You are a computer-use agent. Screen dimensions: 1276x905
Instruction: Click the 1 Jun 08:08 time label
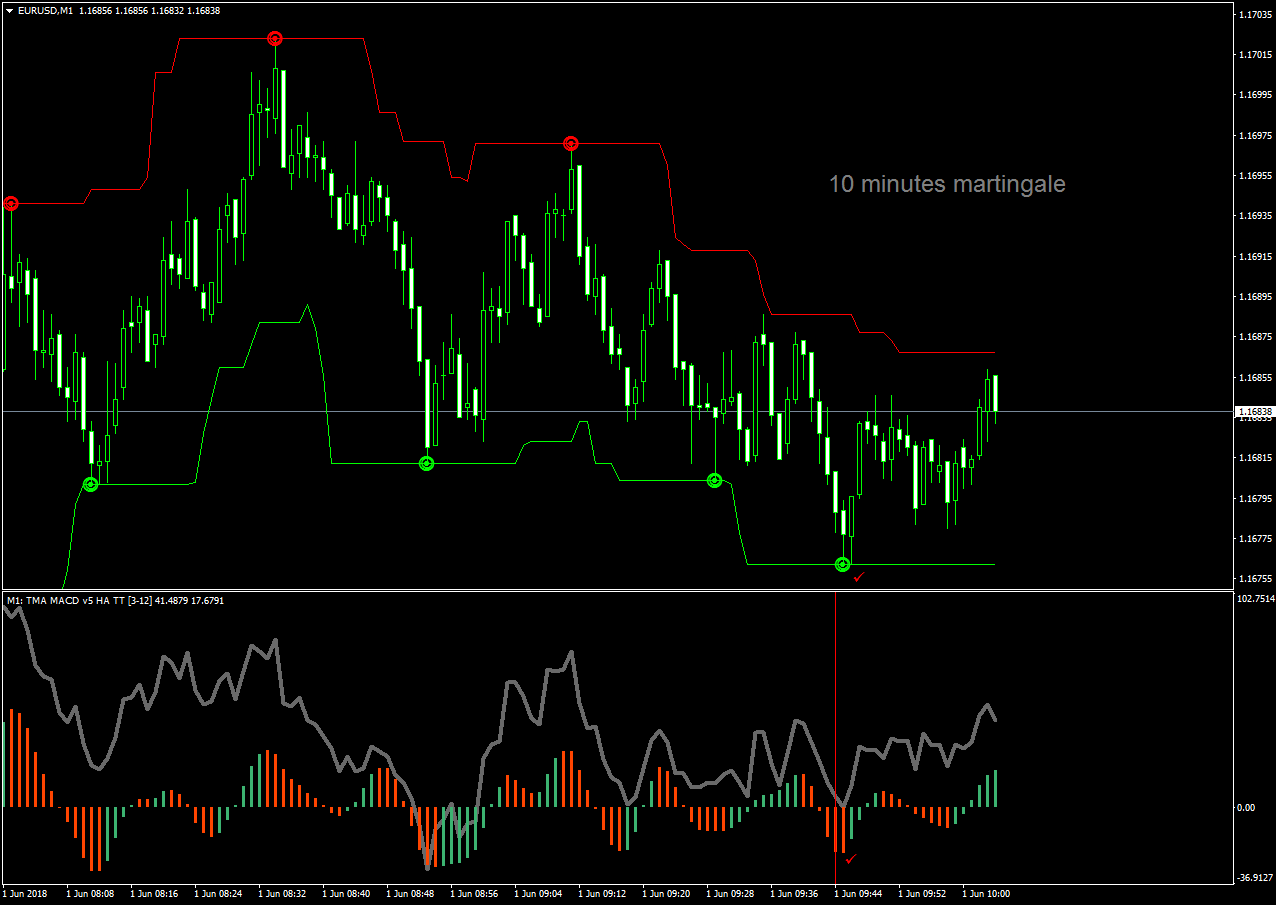tap(91, 894)
